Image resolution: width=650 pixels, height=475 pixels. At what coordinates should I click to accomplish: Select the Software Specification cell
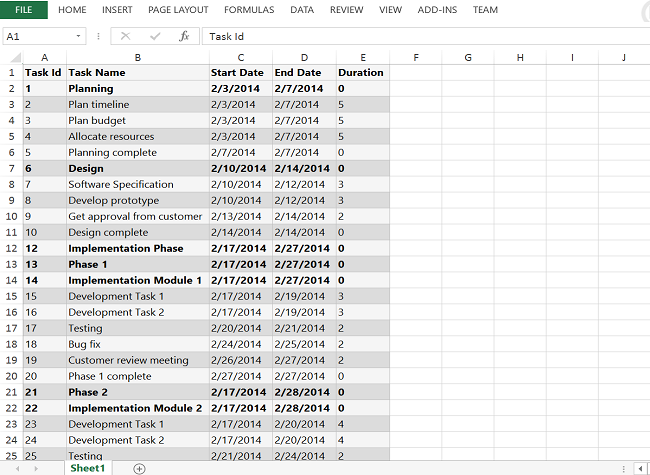138,184
